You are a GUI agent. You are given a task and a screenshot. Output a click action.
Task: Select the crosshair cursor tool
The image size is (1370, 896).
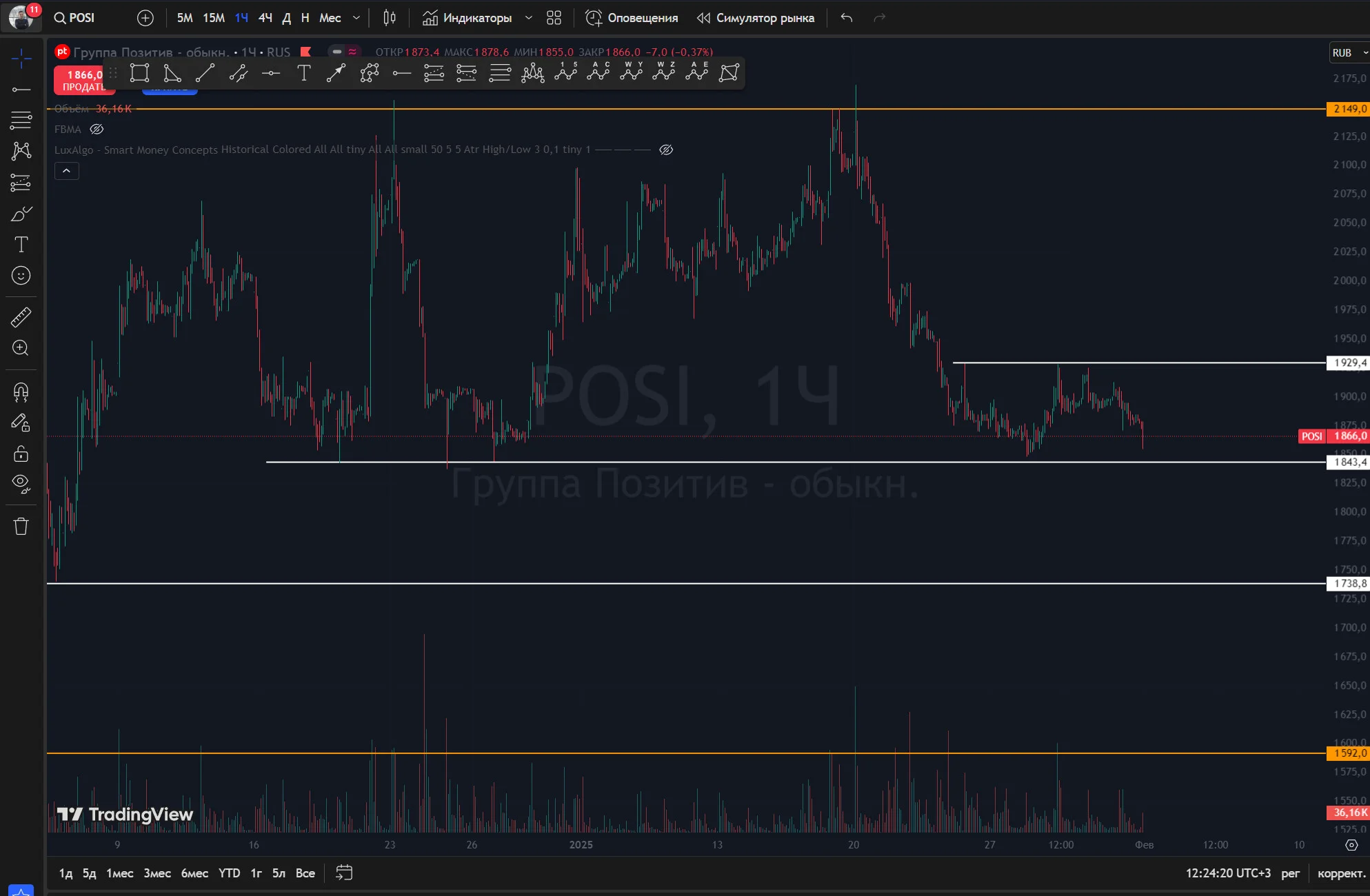point(21,59)
